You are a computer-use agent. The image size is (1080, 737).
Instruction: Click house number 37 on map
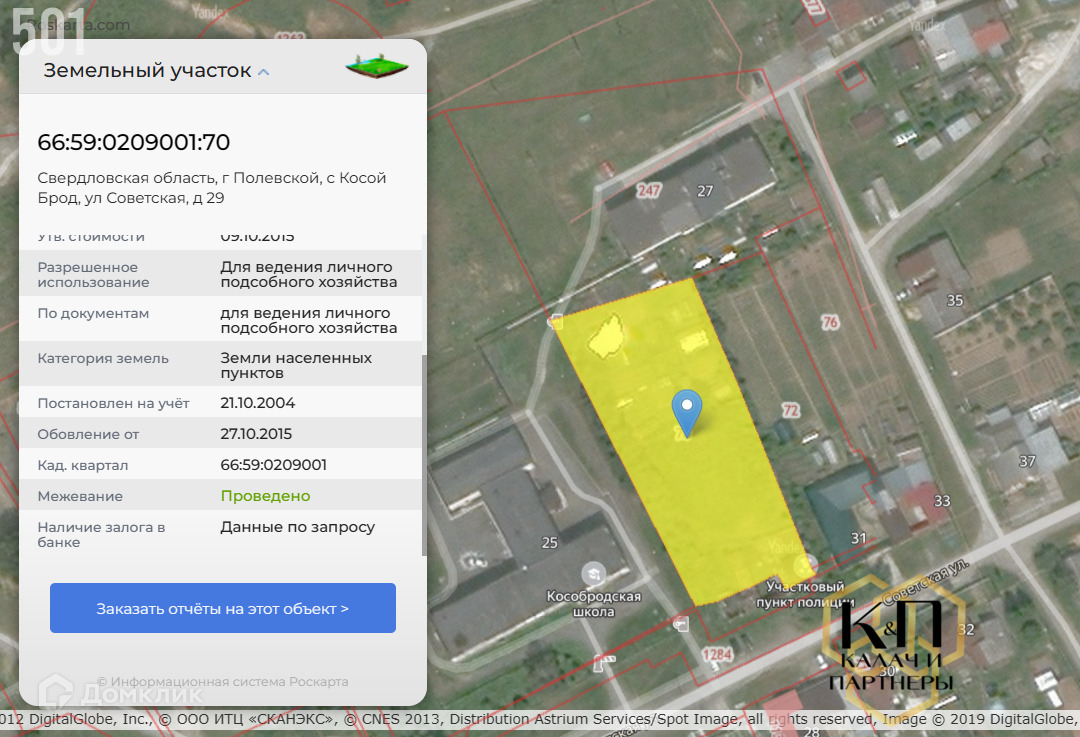(x=1027, y=461)
